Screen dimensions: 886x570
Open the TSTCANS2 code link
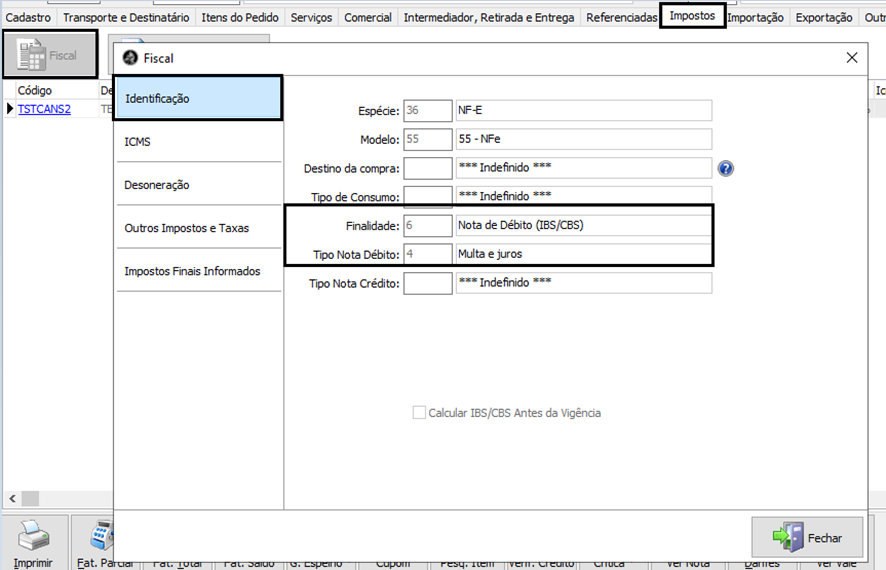pos(44,108)
